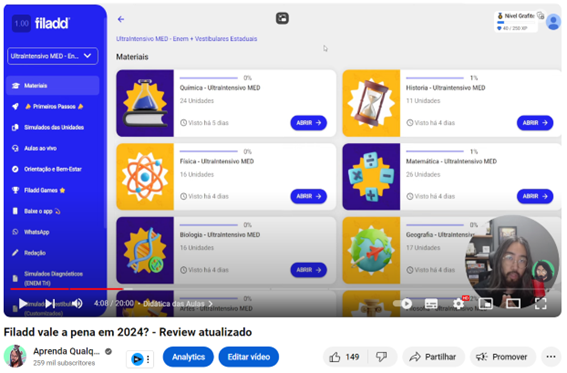567x373 pixels.
Task: Click the filadd logo
Action: [52, 23]
